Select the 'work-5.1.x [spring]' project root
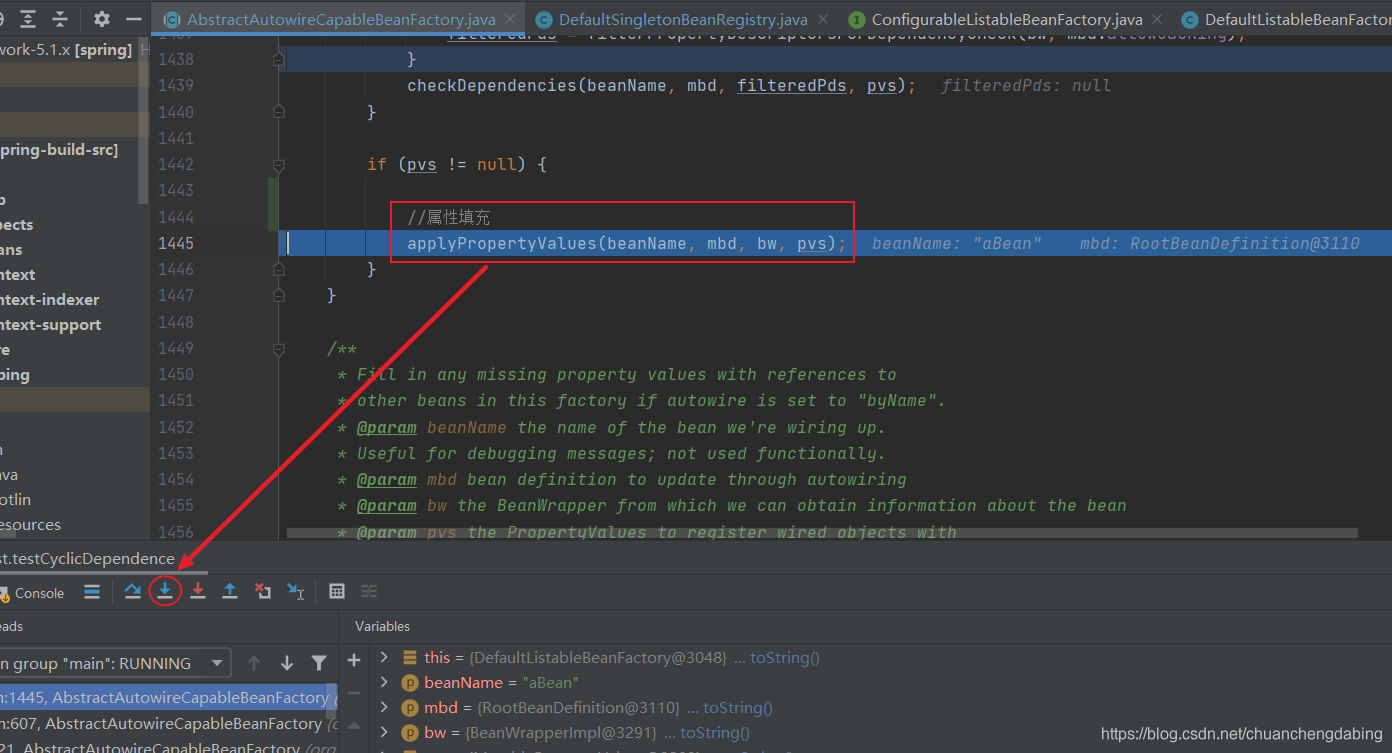1392x753 pixels. click(x=66, y=50)
